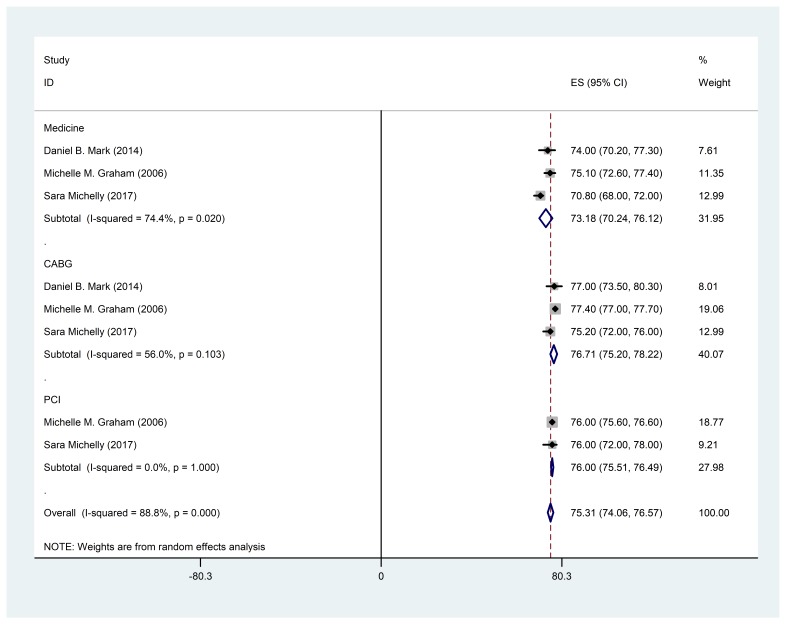This screenshot has width=786, height=624.
Task: Select weight value 7.61
Action: click(x=708, y=151)
